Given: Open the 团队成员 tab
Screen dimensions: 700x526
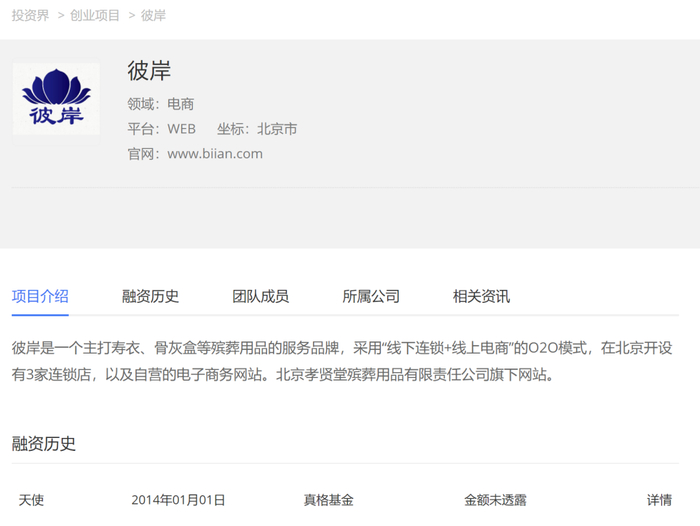Looking at the screenshot, I should tap(261, 296).
